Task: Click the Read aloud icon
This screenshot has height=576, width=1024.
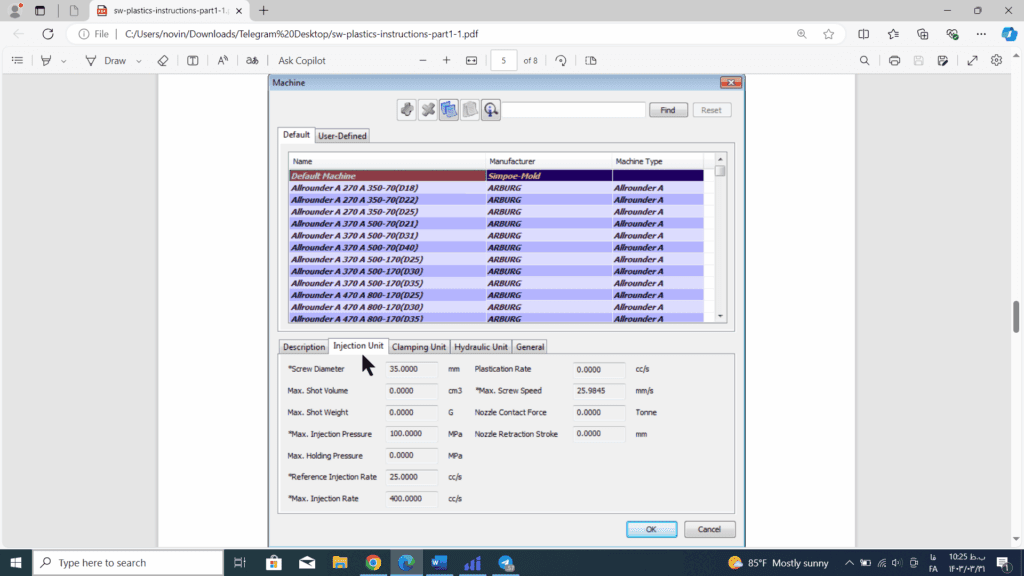Action: [x=223, y=61]
